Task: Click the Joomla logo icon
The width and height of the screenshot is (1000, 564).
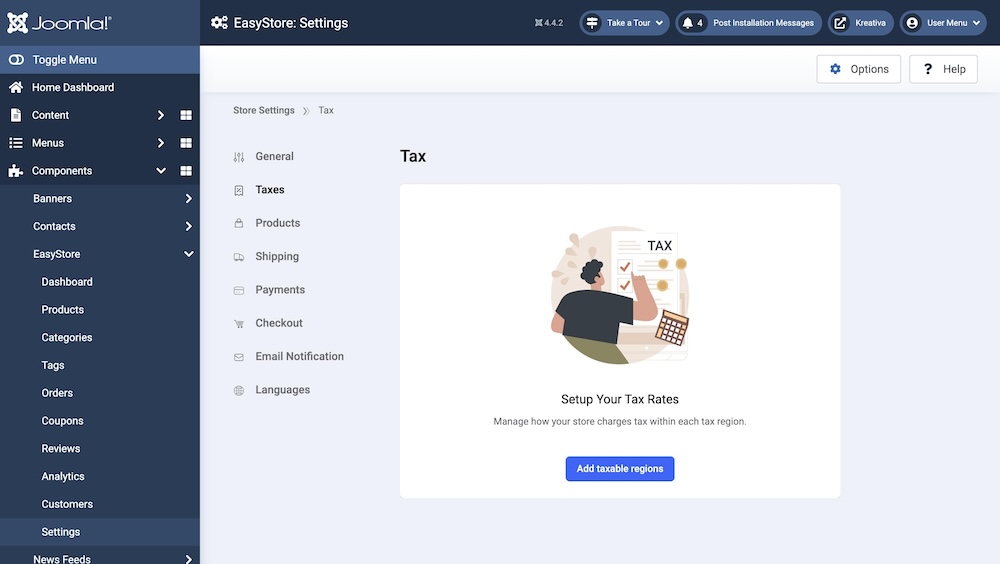Action: (18, 23)
